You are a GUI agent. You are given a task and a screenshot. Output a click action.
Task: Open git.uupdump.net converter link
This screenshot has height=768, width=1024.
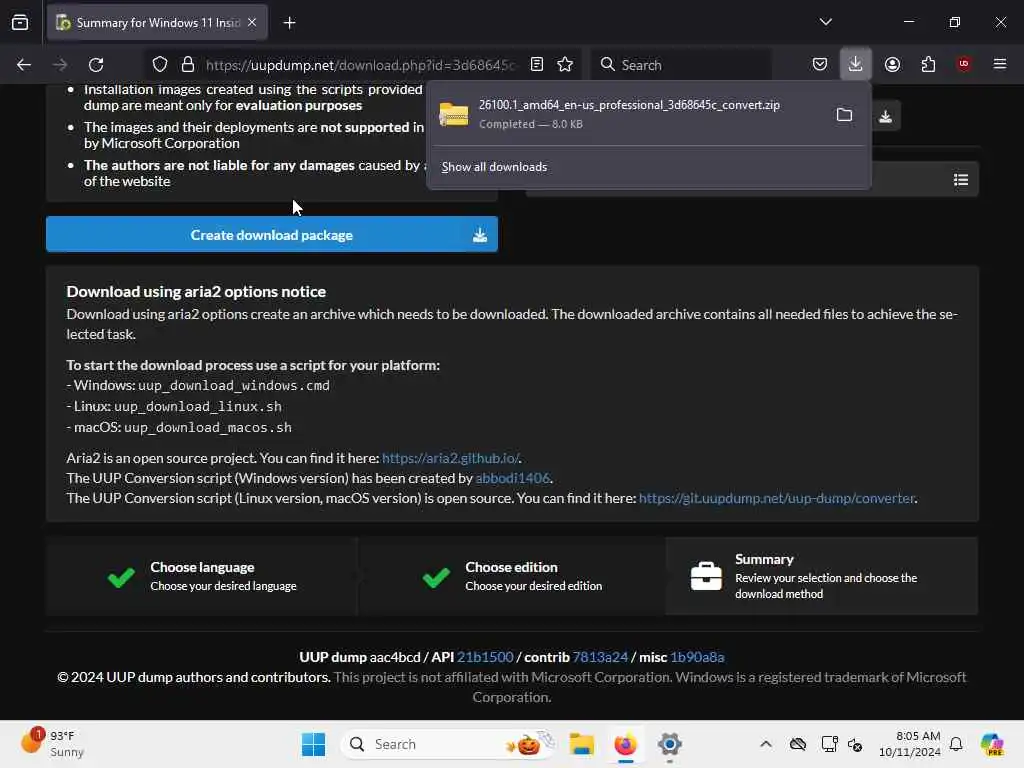click(776, 498)
